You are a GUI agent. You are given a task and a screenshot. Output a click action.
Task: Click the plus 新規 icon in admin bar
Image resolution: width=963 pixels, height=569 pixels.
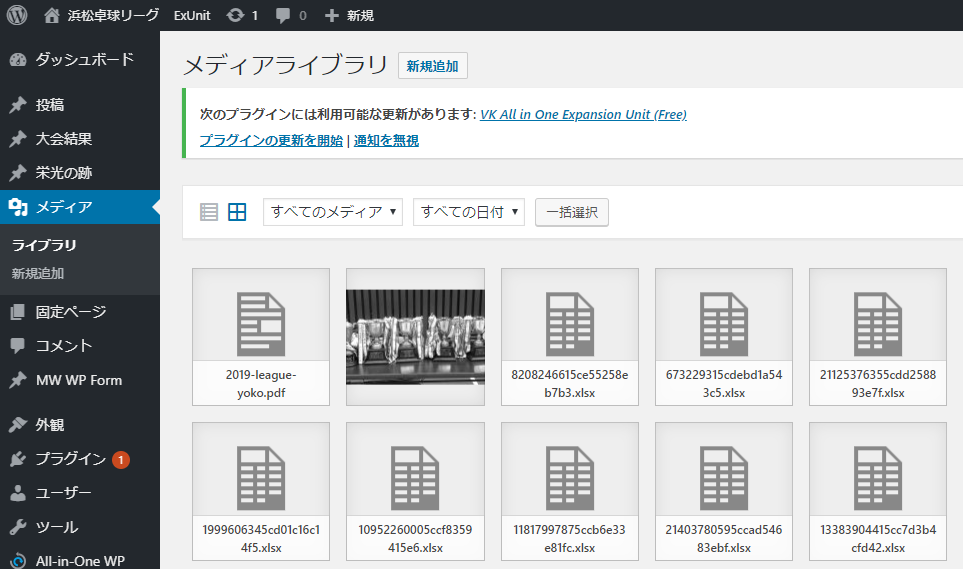tap(332, 15)
